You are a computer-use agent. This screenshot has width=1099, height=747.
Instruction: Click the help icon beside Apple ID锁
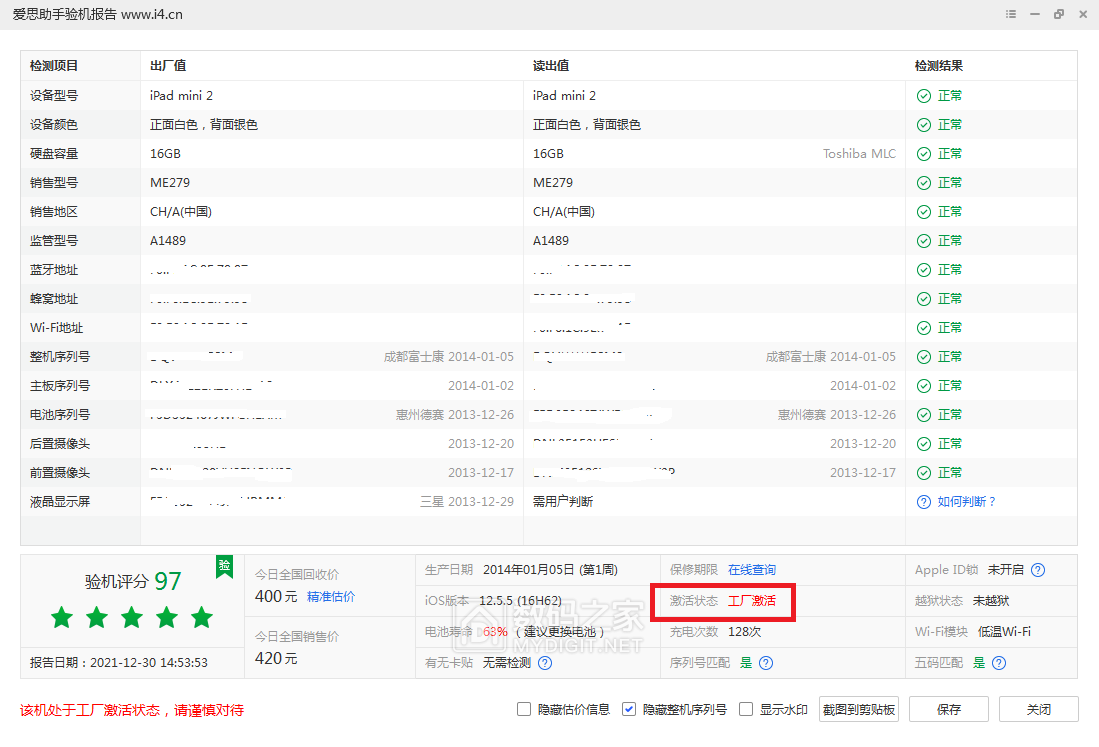[x=1038, y=570]
